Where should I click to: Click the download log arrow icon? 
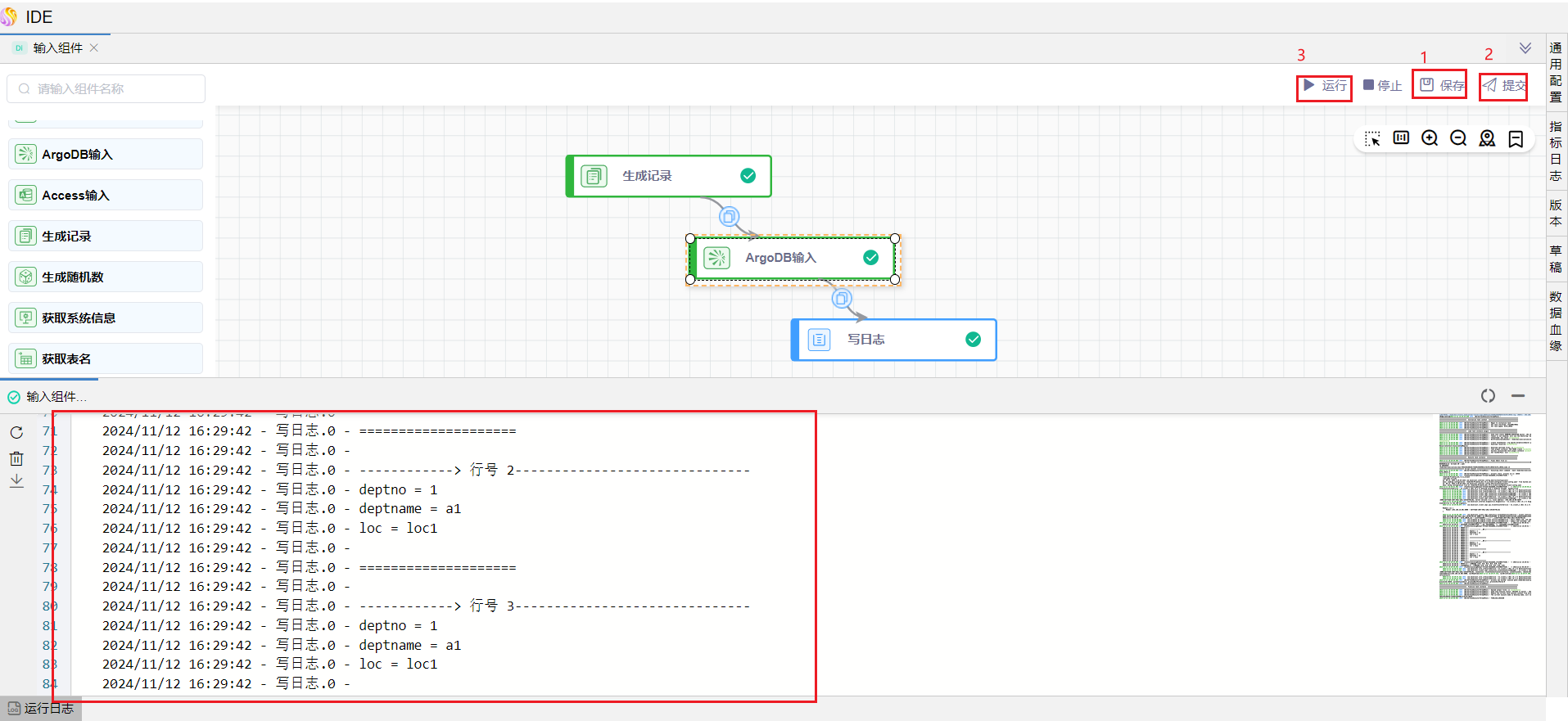click(16, 481)
